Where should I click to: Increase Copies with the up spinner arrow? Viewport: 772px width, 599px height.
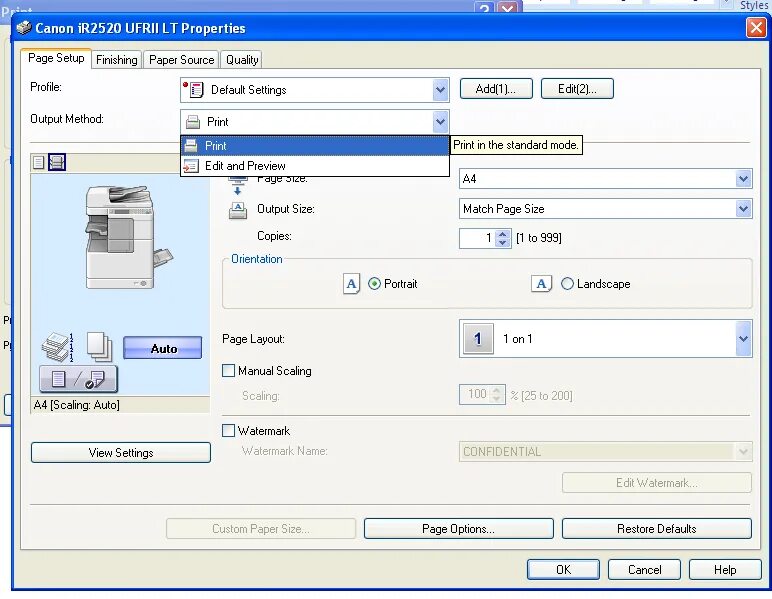point(502,234)
